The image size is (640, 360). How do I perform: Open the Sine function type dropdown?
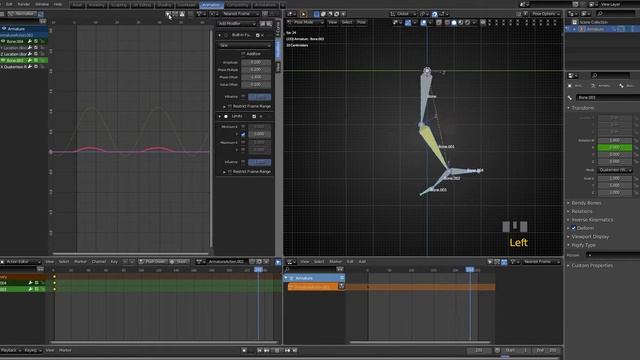[x=244, y=45]
